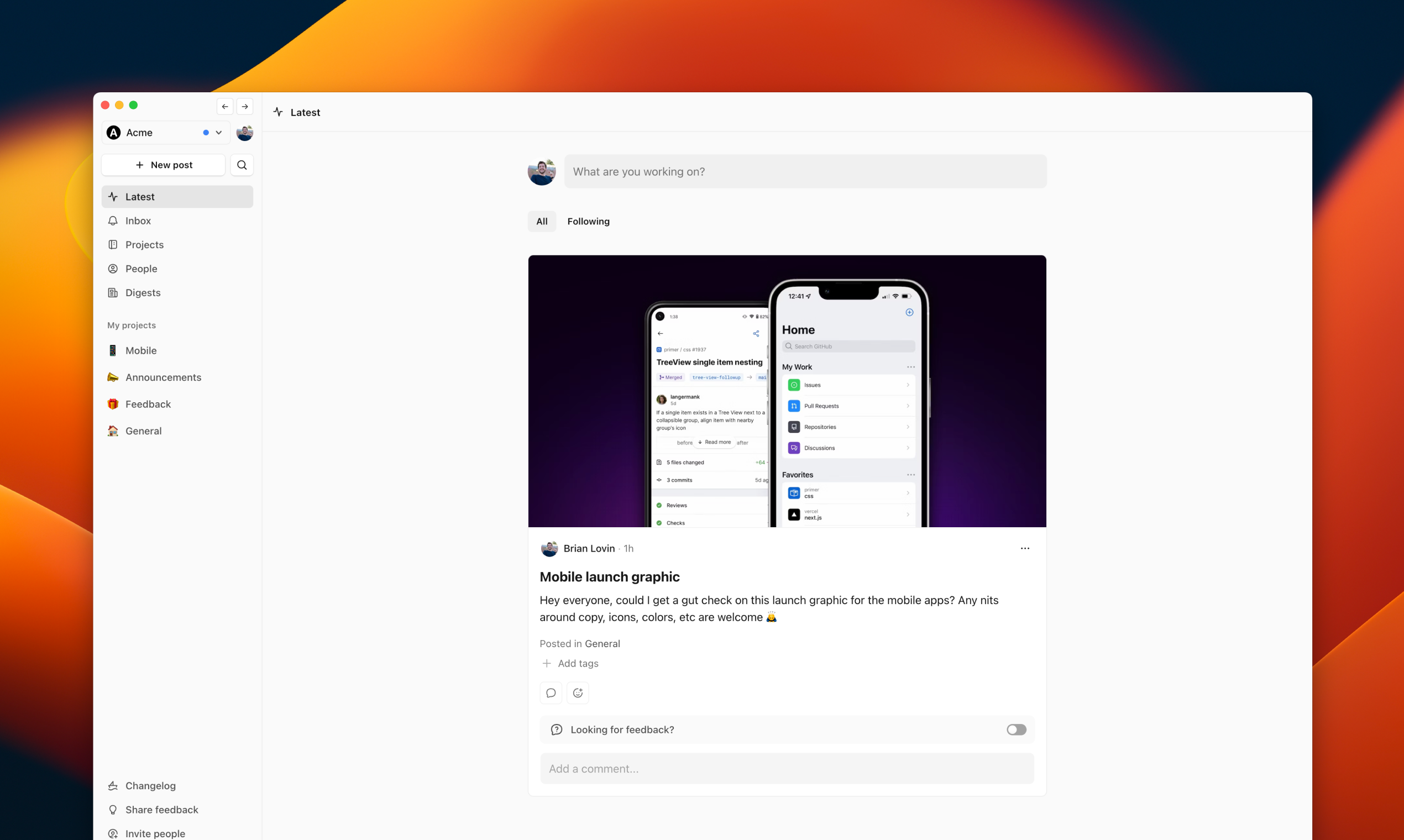Viewport: 1404px width, 840px height.
Task: Toggle the Looking for feedback switch
Action: coord(1016,729)
